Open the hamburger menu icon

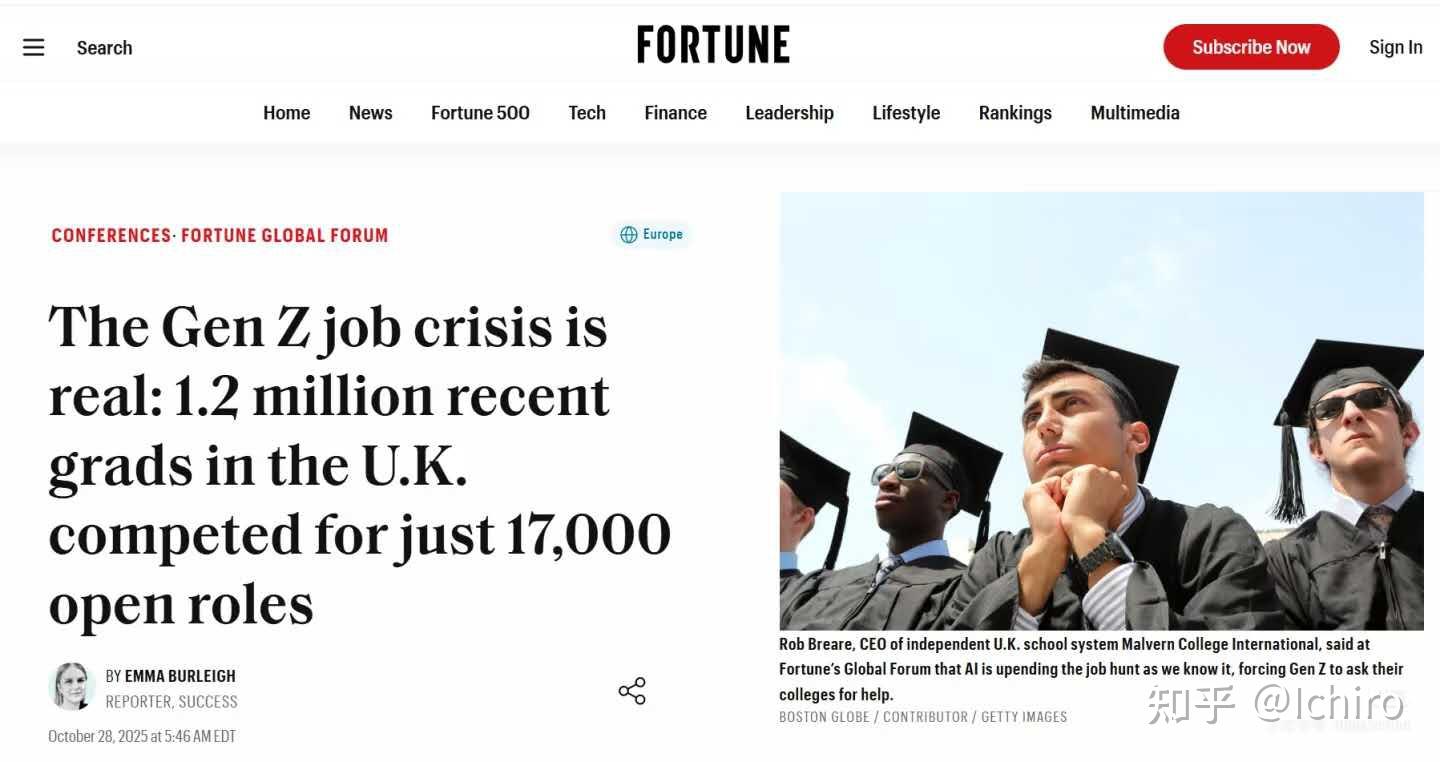point(34,47)
